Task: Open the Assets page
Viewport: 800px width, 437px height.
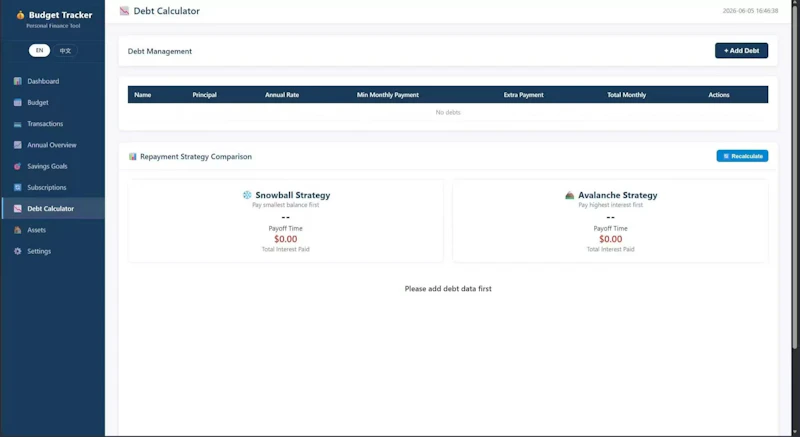Action: 53,230
